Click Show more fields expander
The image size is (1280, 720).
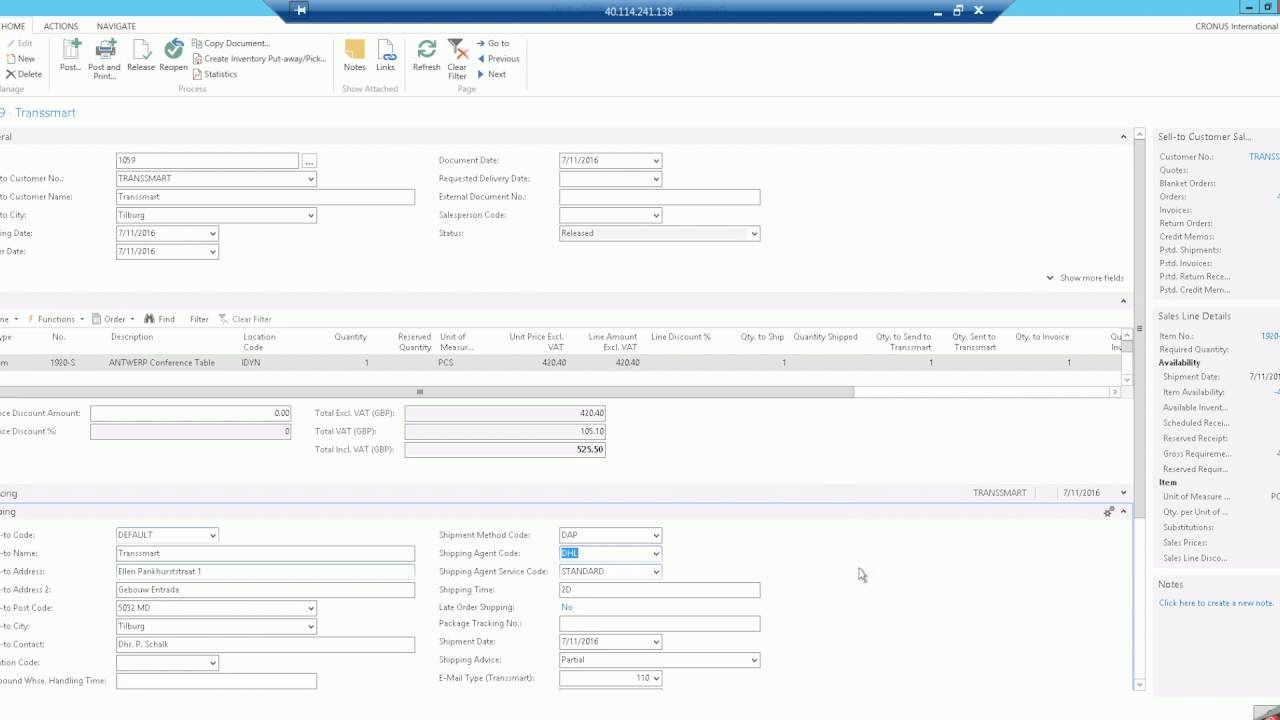click(x=1085, y=278)
